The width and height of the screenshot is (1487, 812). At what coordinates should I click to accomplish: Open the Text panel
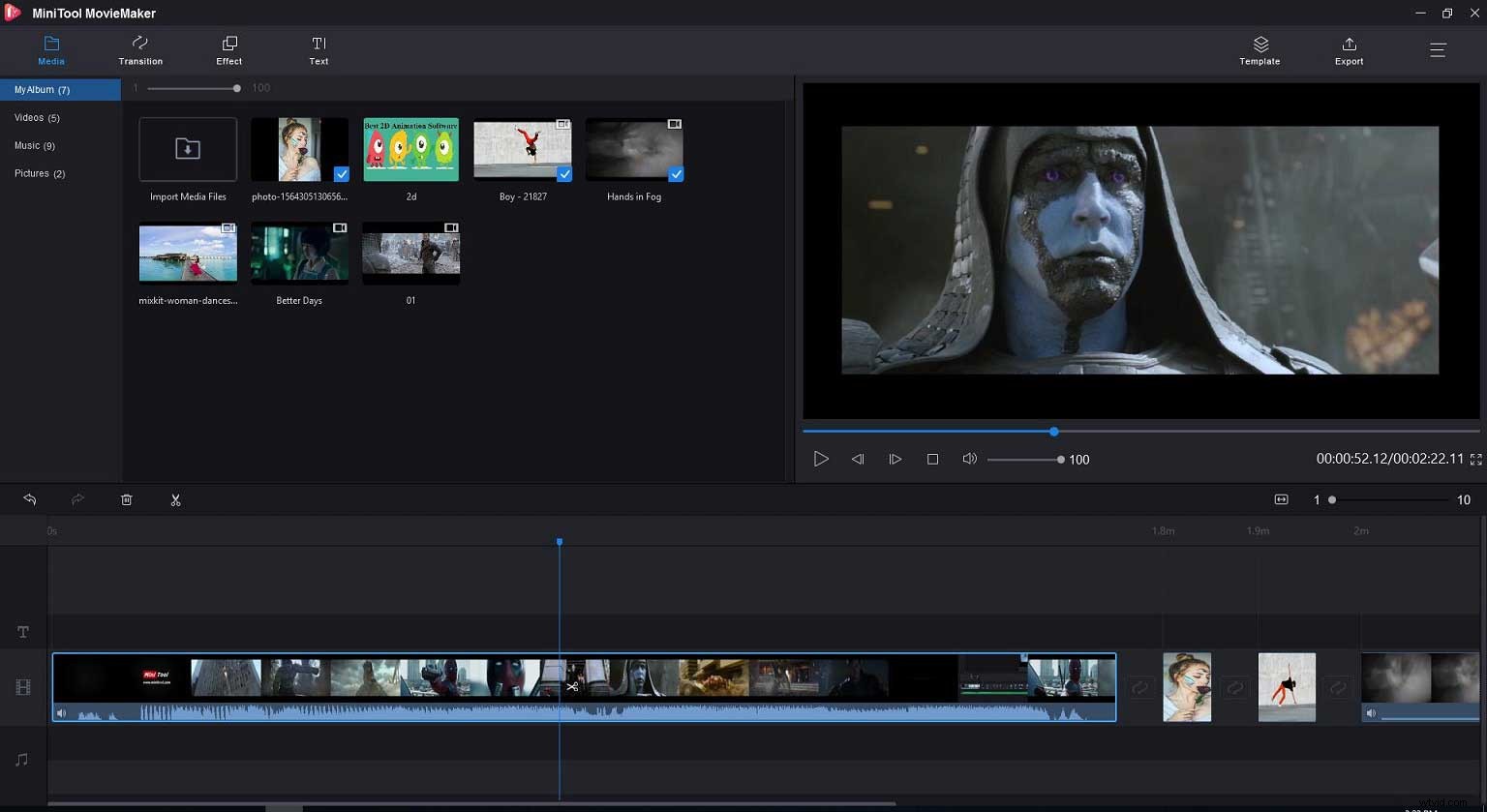click(x=319, y=49)
